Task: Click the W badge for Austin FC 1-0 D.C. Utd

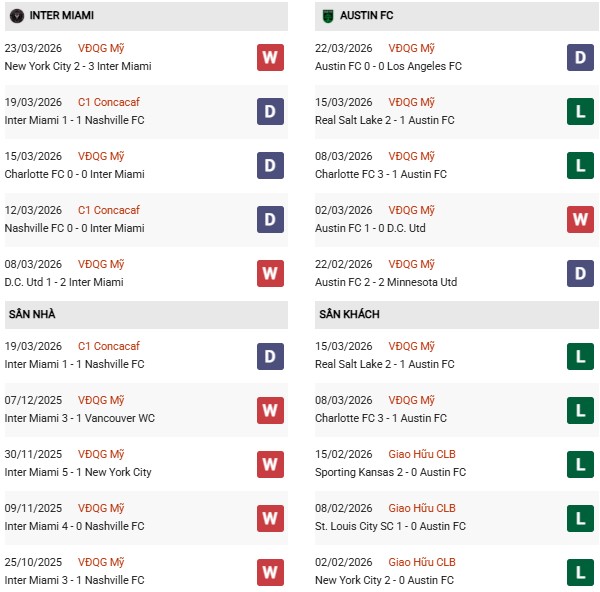Action: 581,219
